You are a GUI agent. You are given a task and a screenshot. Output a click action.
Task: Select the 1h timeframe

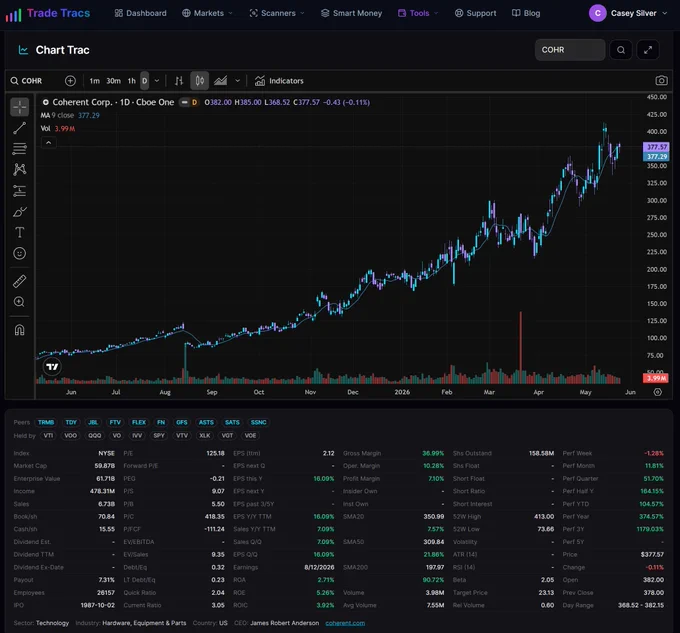(131, 81)
